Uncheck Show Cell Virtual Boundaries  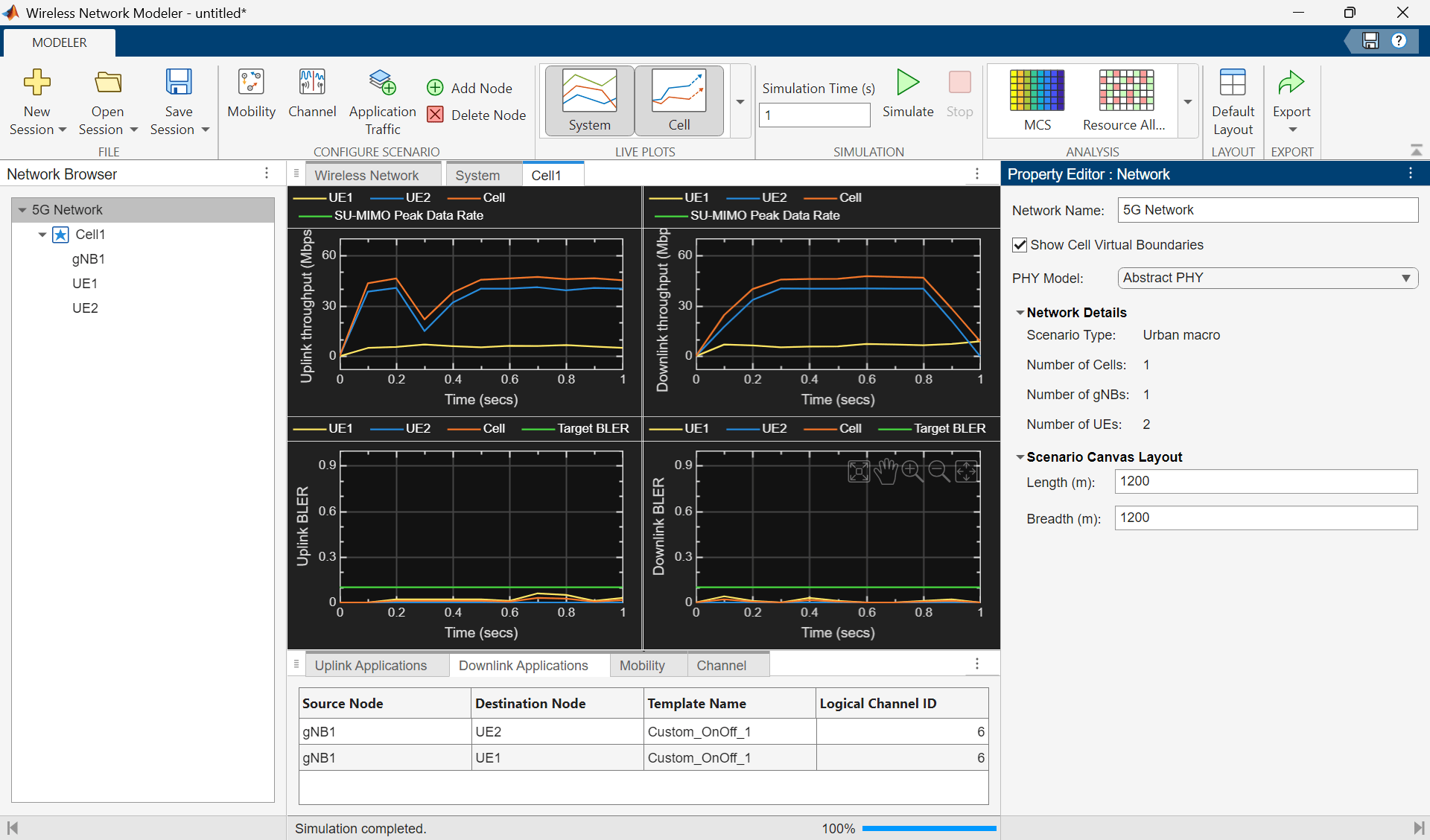1020,245
